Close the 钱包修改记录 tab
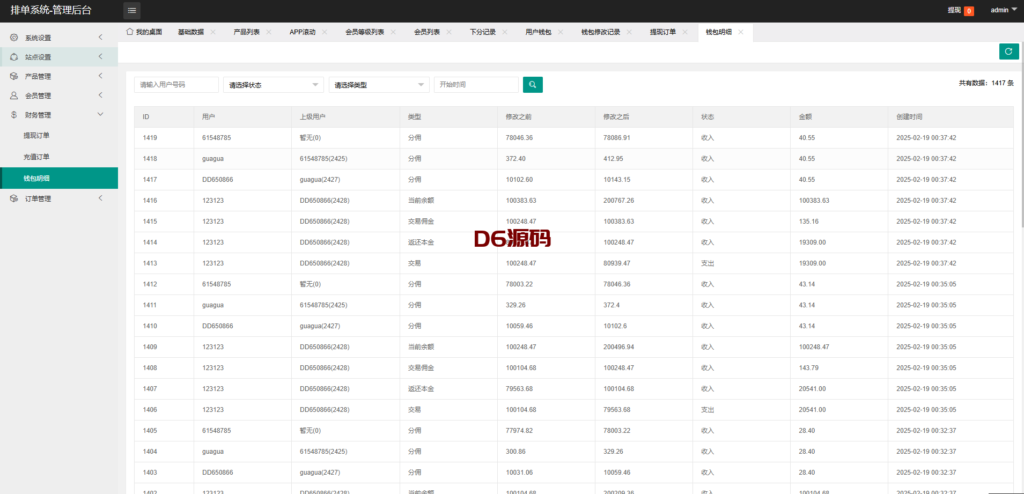Image resolution: width=1024 pixels, height=494 pixels. point(630,32)
